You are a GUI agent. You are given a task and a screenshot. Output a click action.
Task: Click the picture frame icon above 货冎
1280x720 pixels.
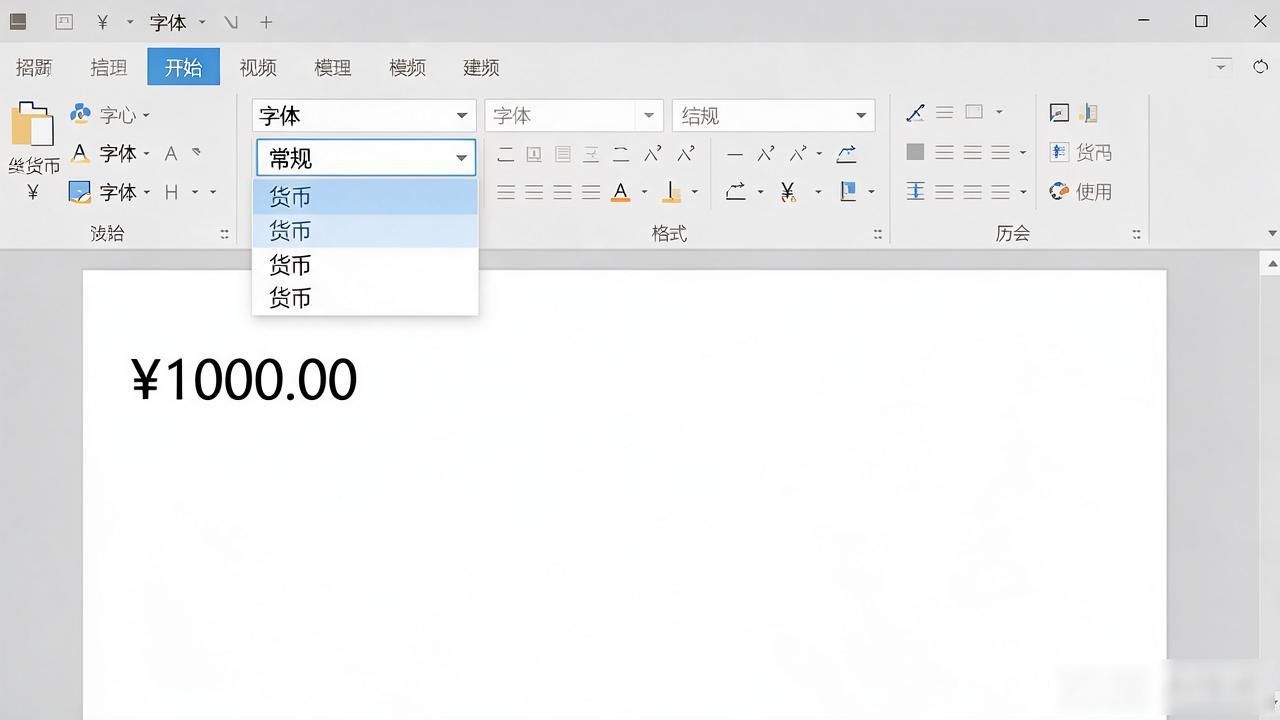pos(1059,113)
